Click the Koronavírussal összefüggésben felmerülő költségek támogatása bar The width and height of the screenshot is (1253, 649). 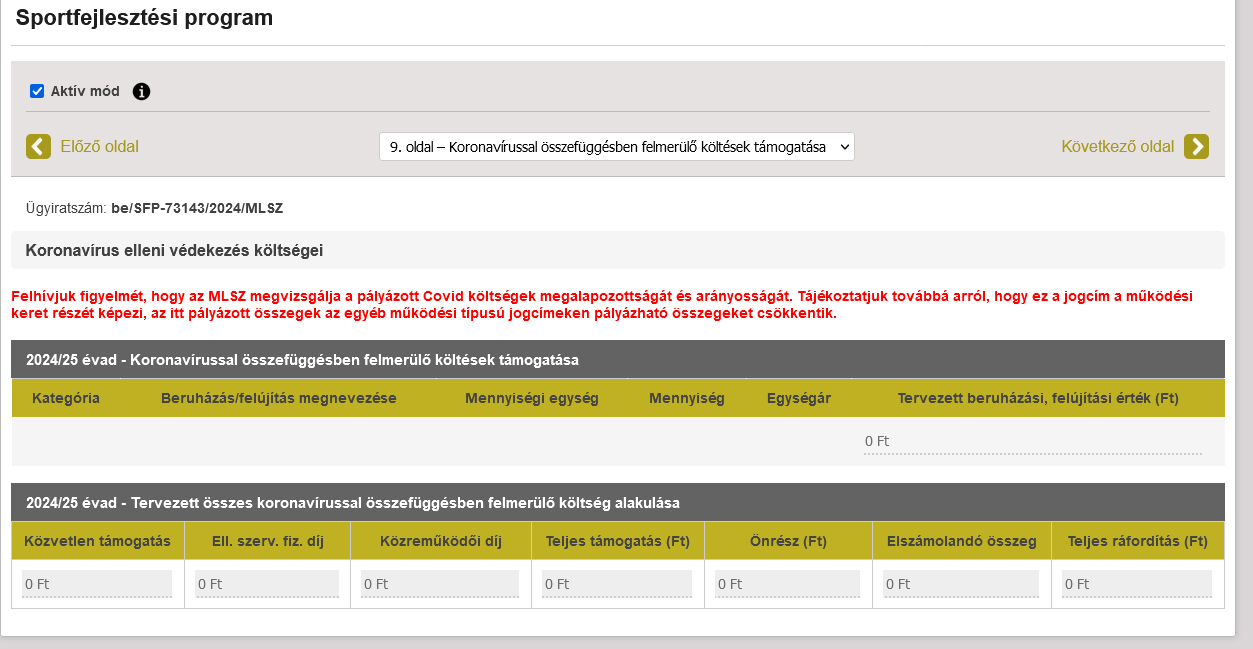(x=618, y=359)
